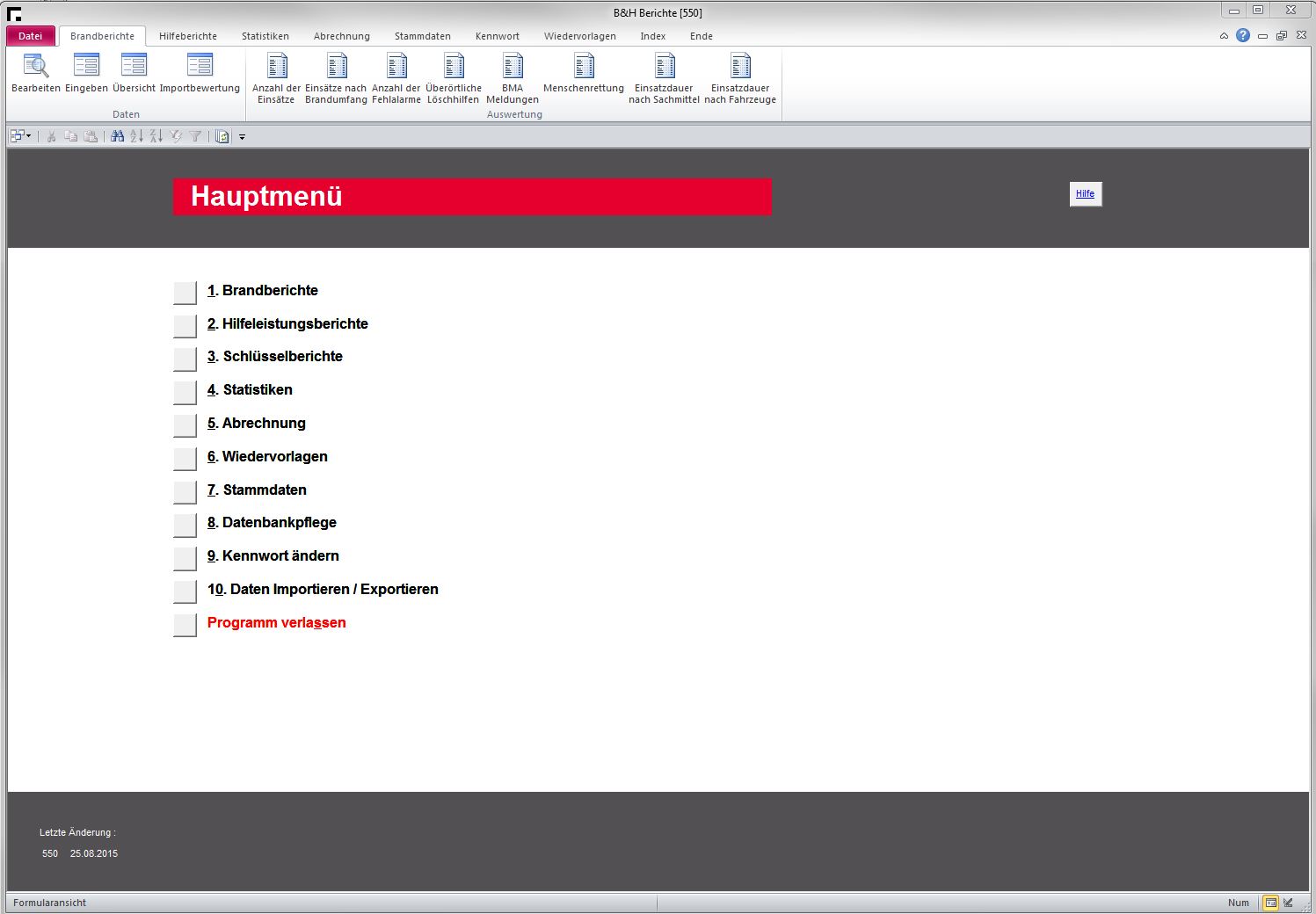The width and height of the screenshot is (1316, 914).
Task: Switch to the Hilfeberichte ribbon tab
Action: [188, 36]
